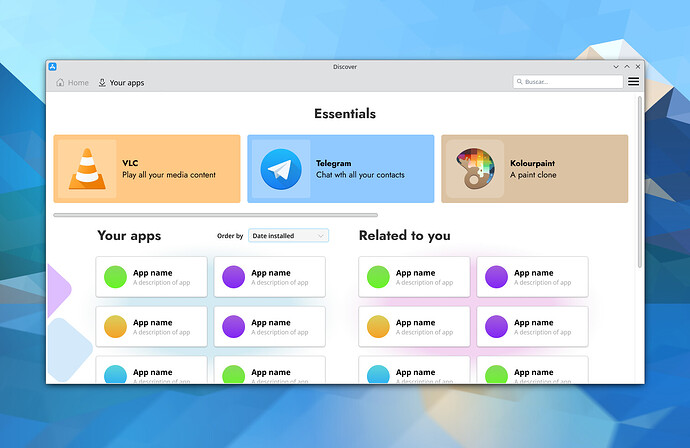Click the 'A paint clone' description

pos(533,175)
